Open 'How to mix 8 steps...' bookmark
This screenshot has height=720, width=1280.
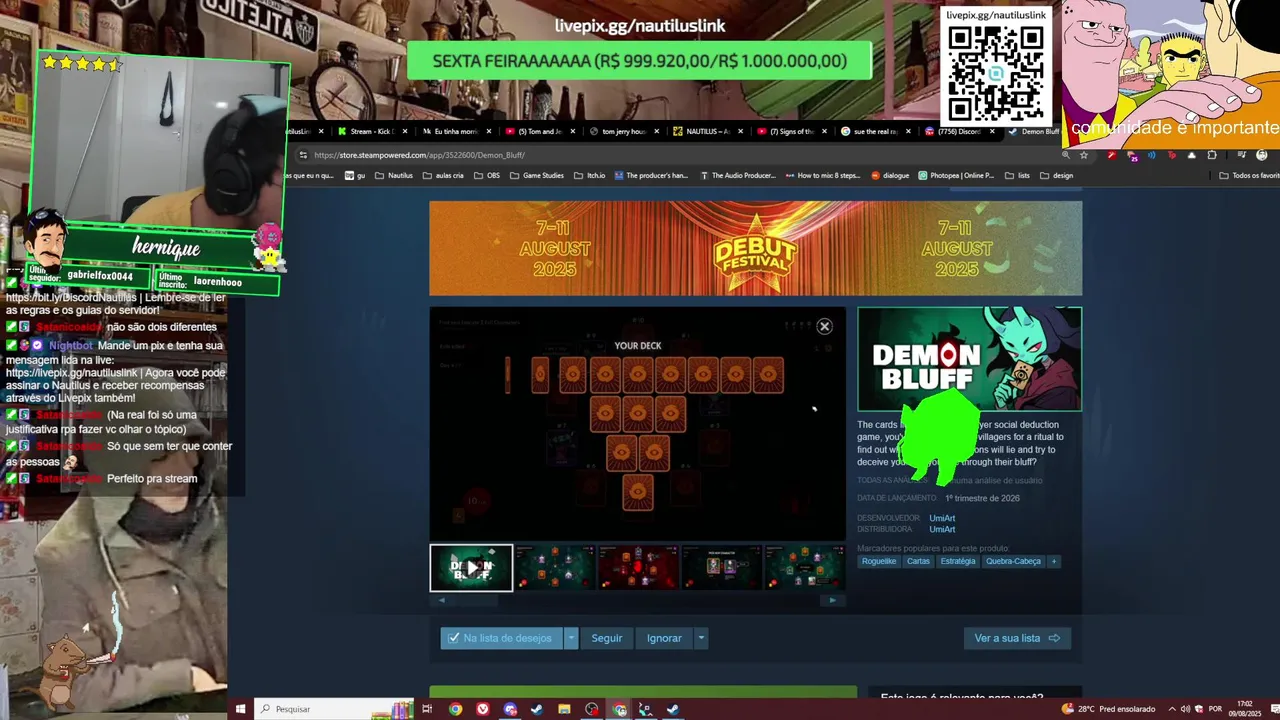click(822, 175)
